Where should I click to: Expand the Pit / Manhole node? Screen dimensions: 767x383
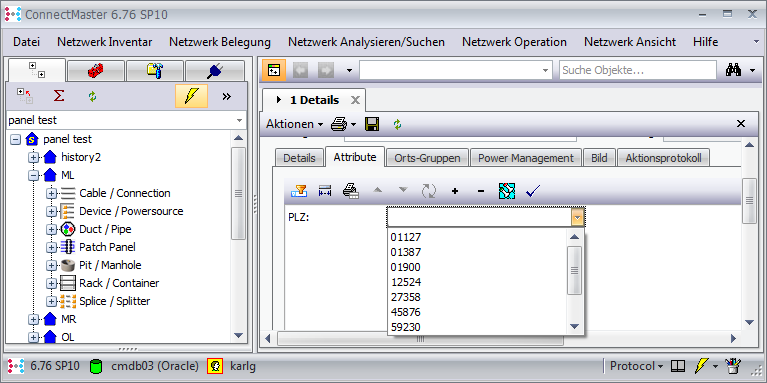(51, 265)
